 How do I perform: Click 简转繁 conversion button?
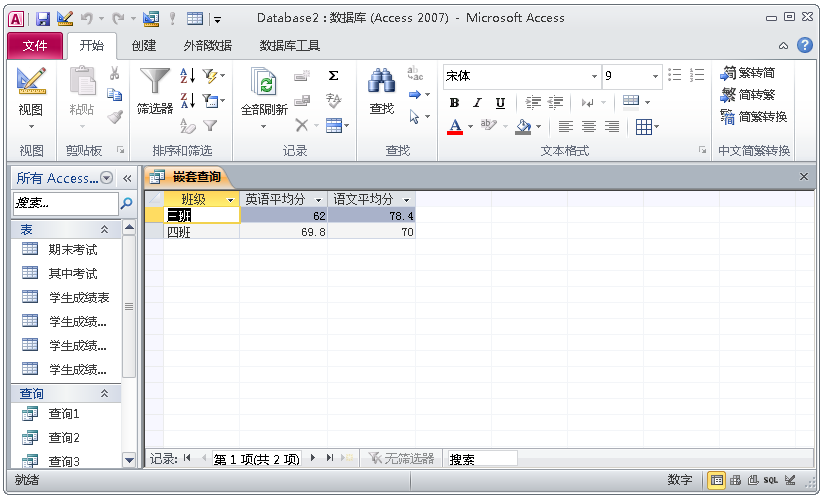point(748,95)
